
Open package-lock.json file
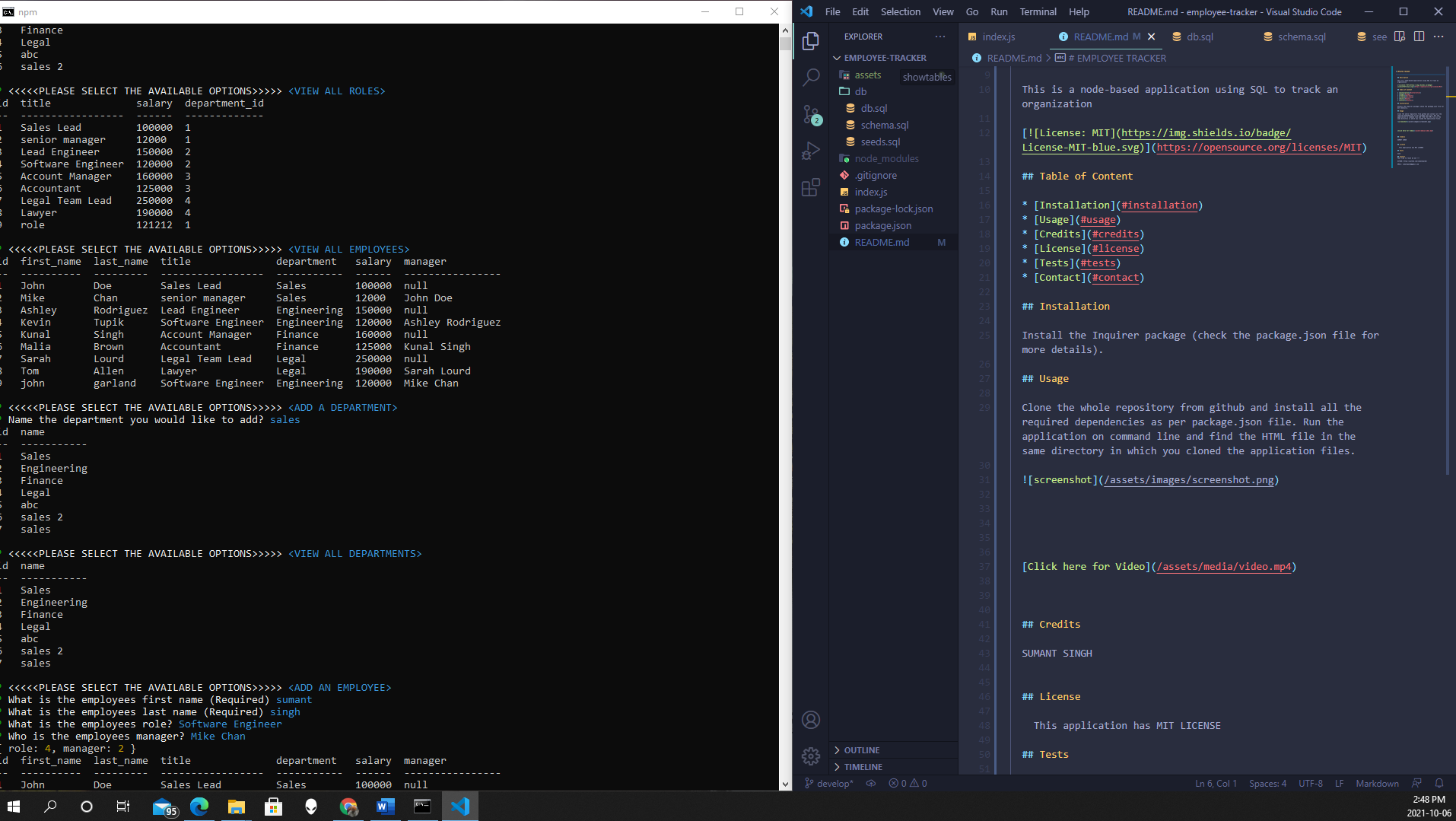click(893, 208)
